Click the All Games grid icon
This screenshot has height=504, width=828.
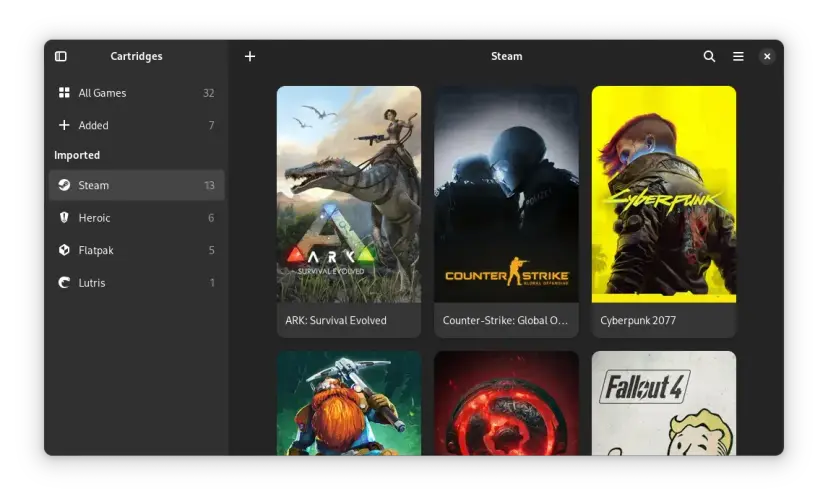point(64,93)
